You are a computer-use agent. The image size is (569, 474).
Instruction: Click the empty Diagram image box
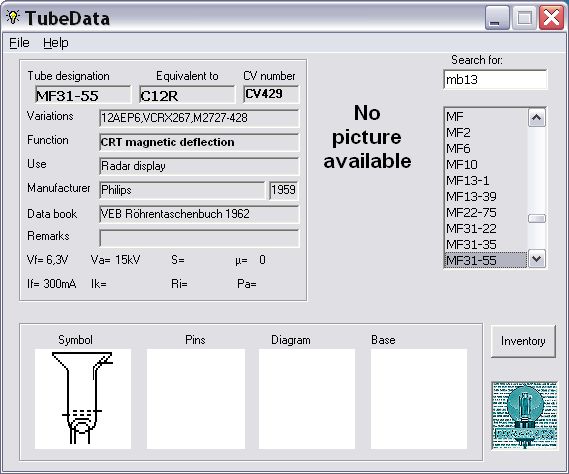point(307,399)
